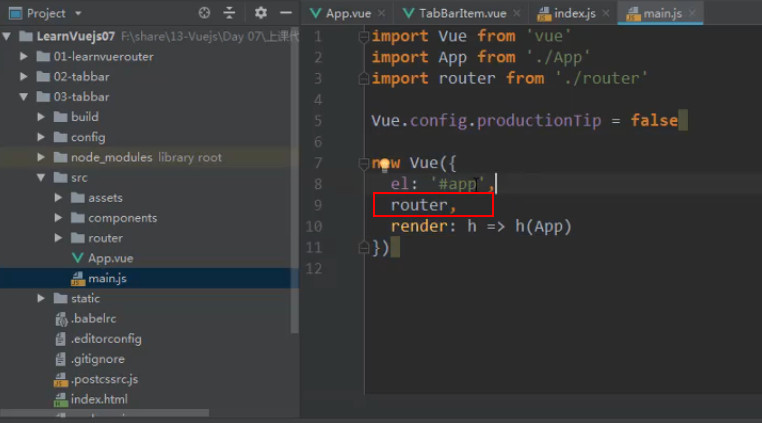
Task: Select the index.html file
Action: coord(99,399)
